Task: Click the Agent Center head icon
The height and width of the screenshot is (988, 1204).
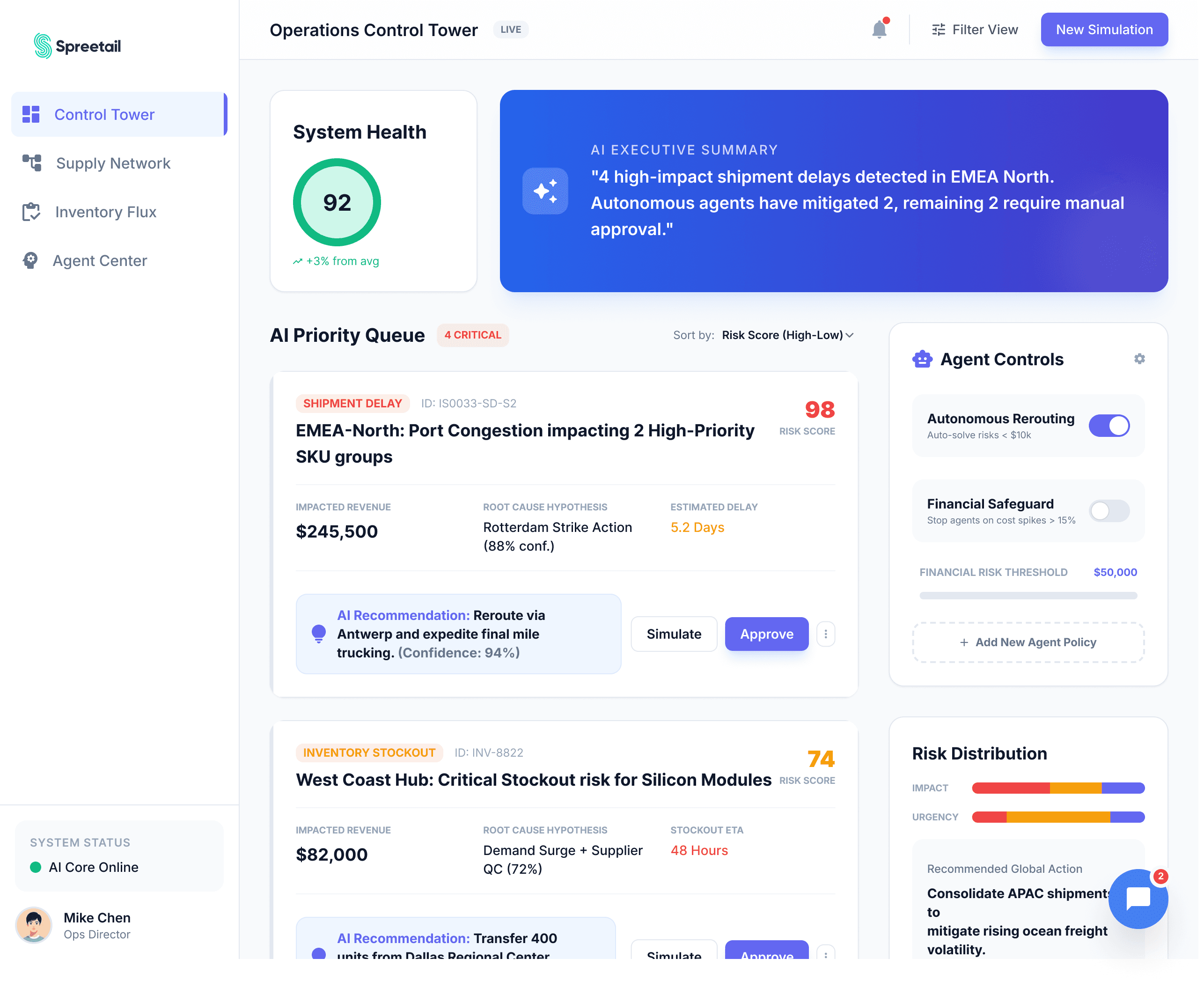Action: tap(30, 260)
